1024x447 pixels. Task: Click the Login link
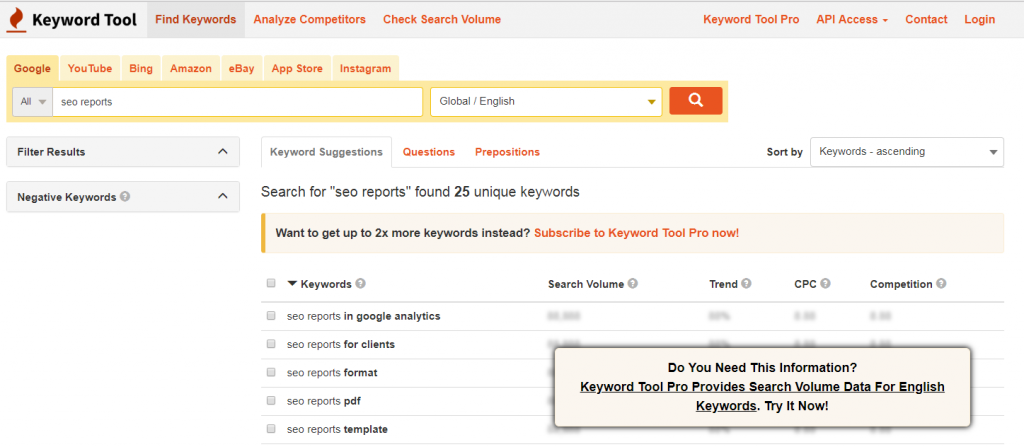[980, 20]
